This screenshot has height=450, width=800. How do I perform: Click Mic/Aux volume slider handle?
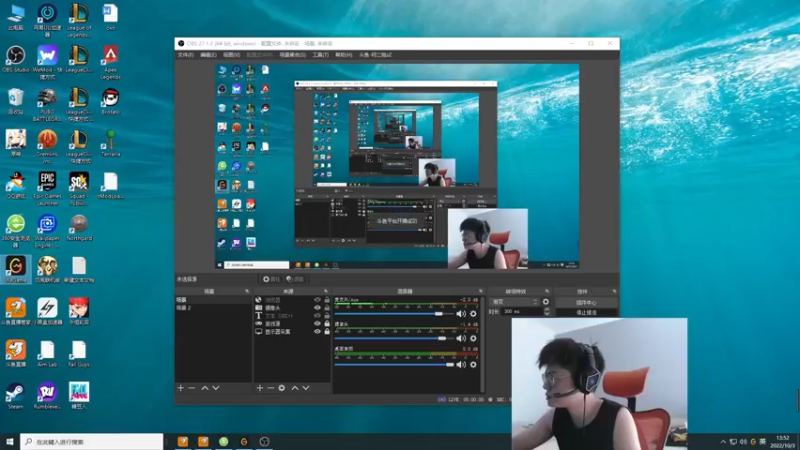pyautogui.click(x=439, y=314)
